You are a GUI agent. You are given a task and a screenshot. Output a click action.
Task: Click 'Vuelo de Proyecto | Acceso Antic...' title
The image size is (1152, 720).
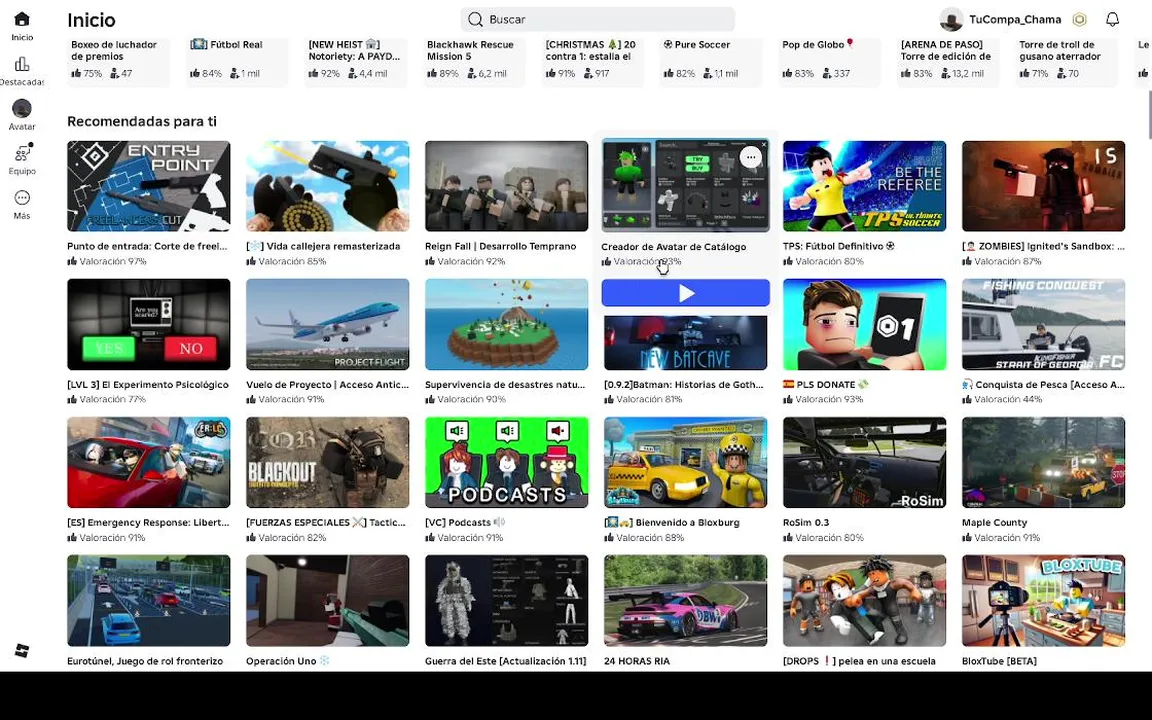pyautogui.click(x=328, y=384)
